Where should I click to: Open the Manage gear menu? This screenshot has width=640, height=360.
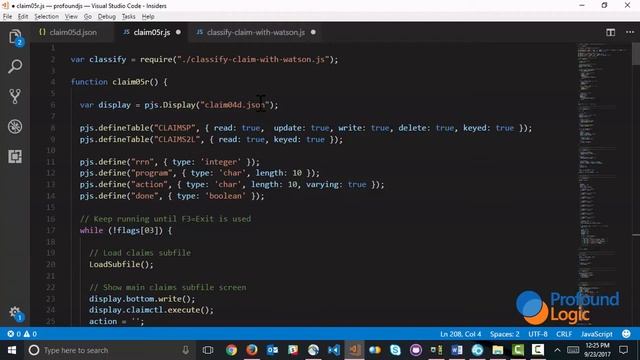(x=16, y=313)
